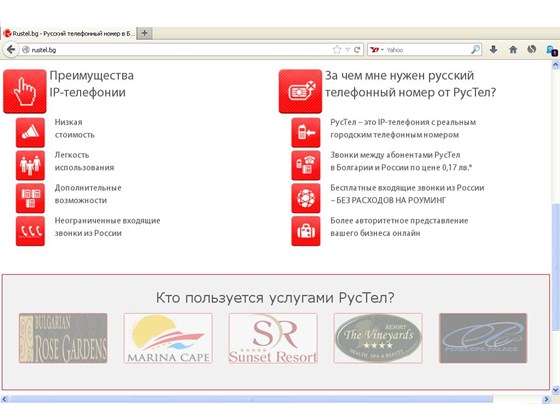Image resolution: width=560 pixels, height=420 pixels.
Task: Click the magnifier search icon in Yahoo box
Action: click(x=475, y=49)
